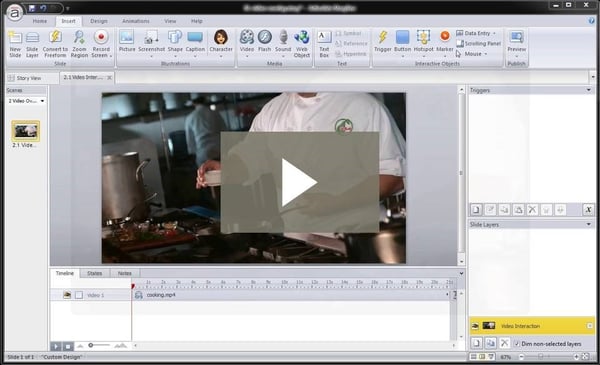The image size is (600, 365).
Task: Adjust the slide zoom slider in status bar
Action: [540, 357]
